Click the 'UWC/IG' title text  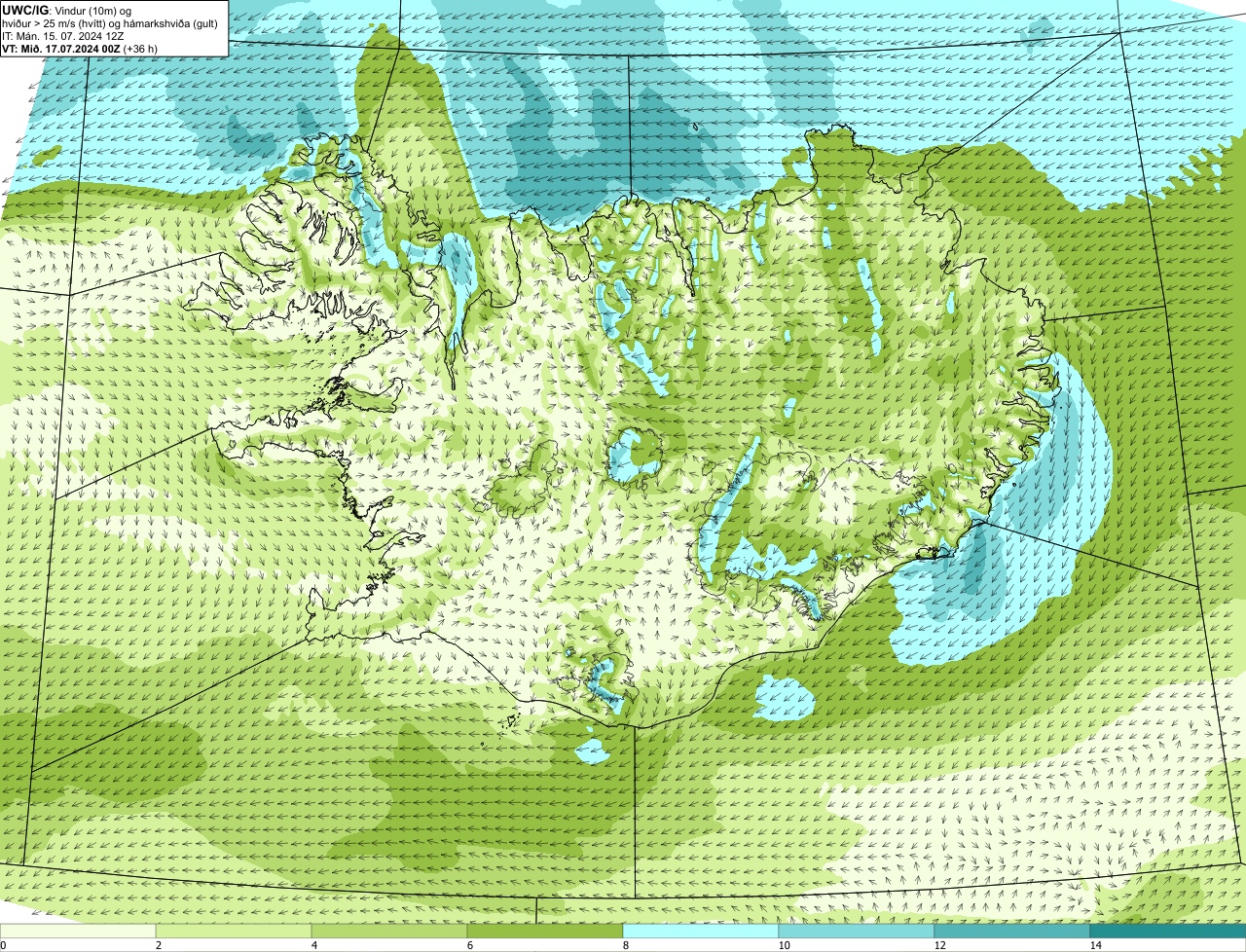(25, 11)
